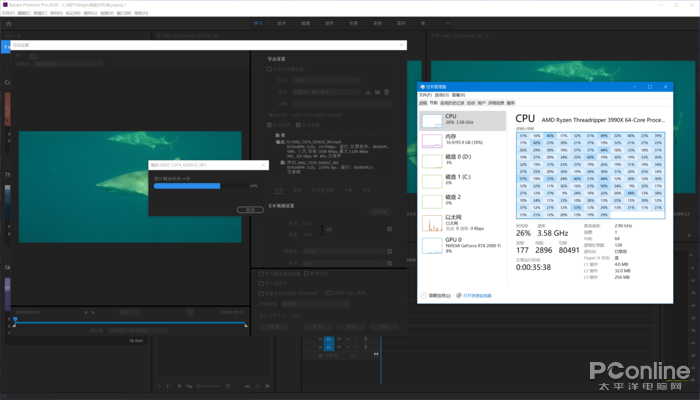Open the Premiere home screen icon
Screen dimensions: 700x400
[x=8, y=24]
